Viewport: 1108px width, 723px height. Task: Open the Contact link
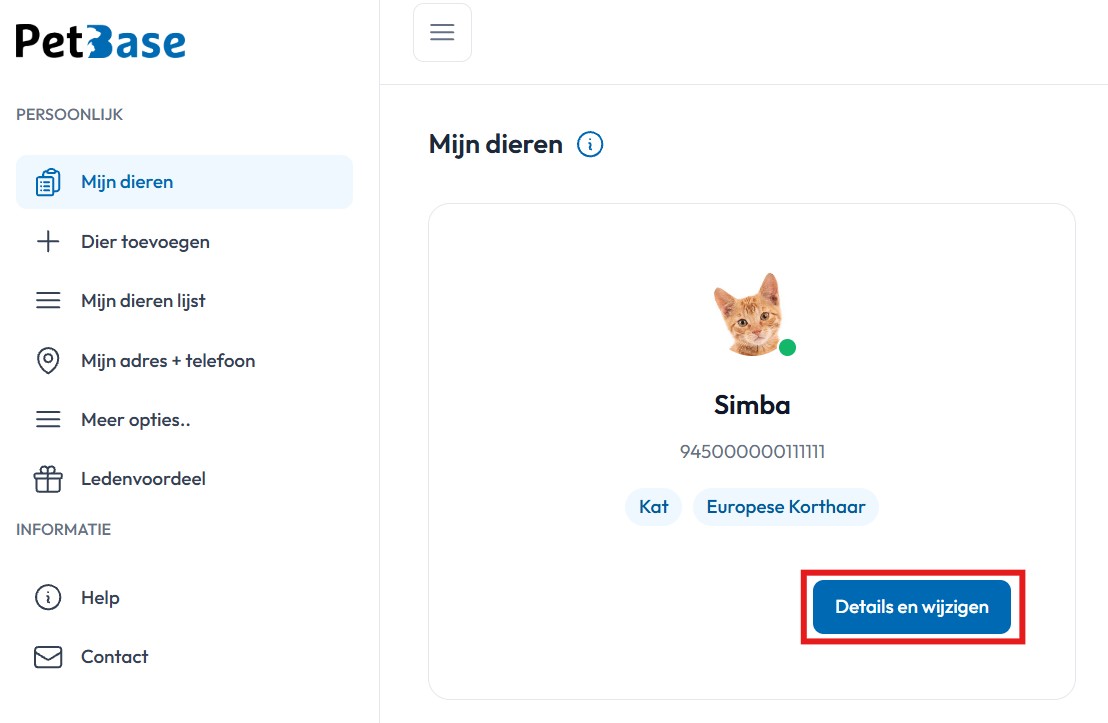(x=114, y=657)
